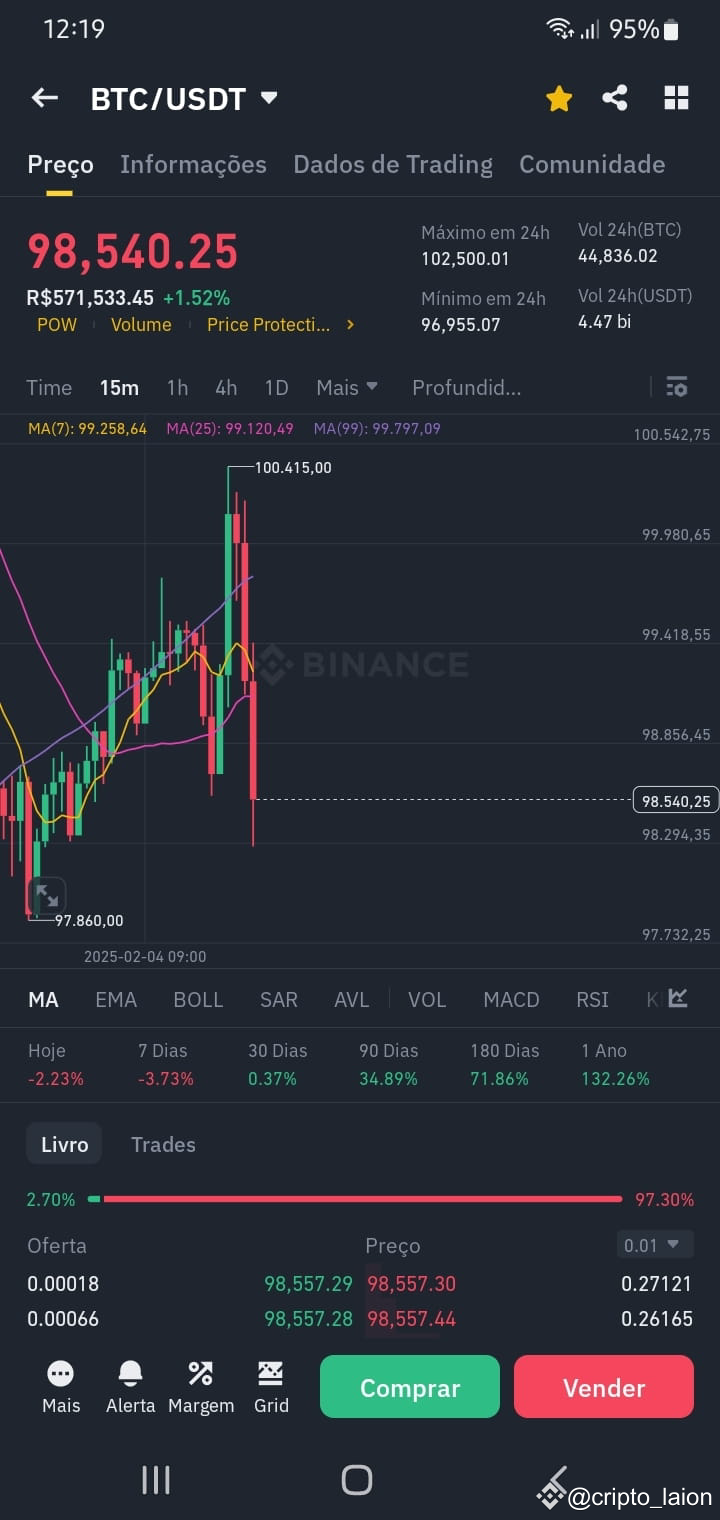720x1520 pixels.
Task: Tap the Hoje -2.23% performance
Action: (x=55, y=1064)
